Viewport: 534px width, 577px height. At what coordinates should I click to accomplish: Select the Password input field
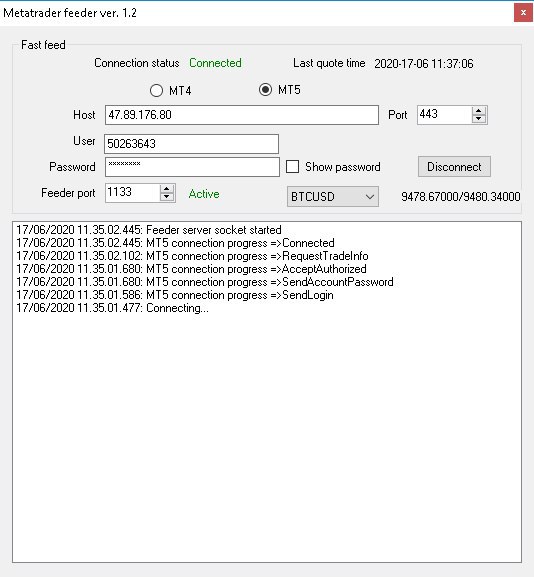click(192, 167)
